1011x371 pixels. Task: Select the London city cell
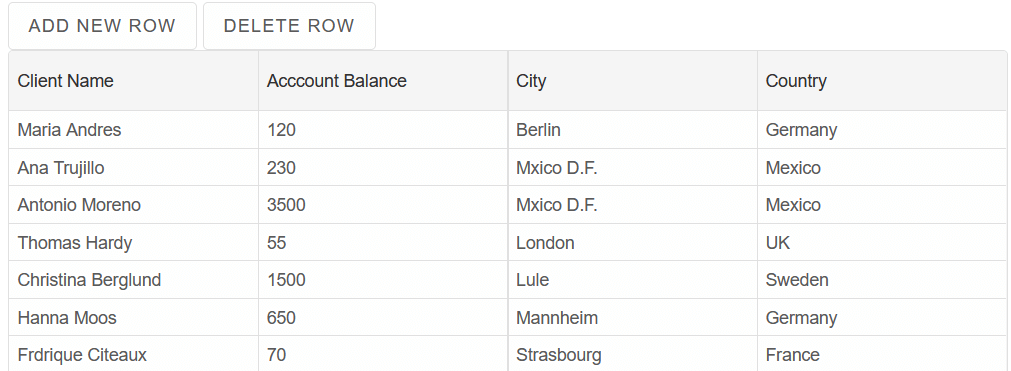pos(633,243)
